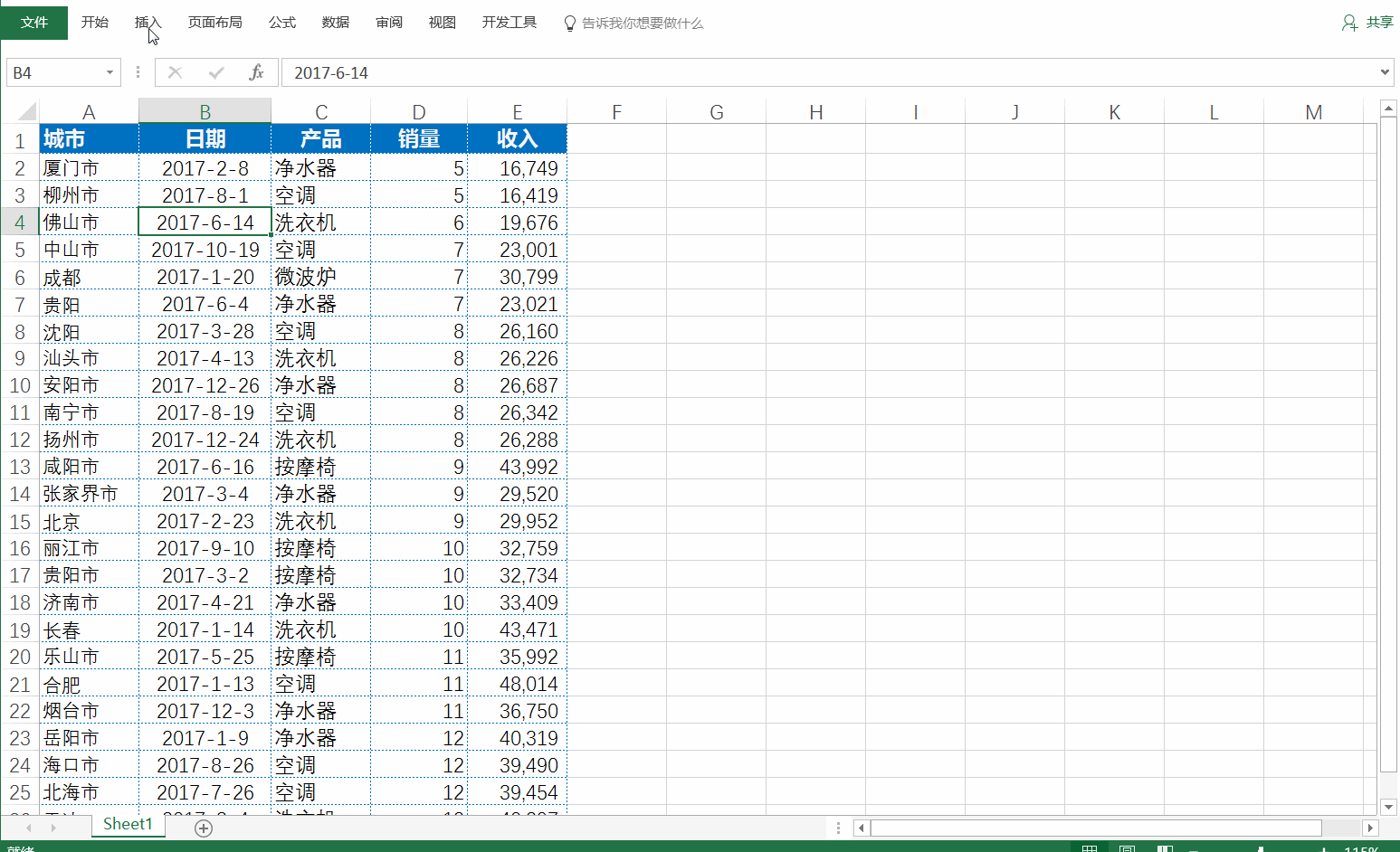Click the 共享 share button

point(1367,23)
